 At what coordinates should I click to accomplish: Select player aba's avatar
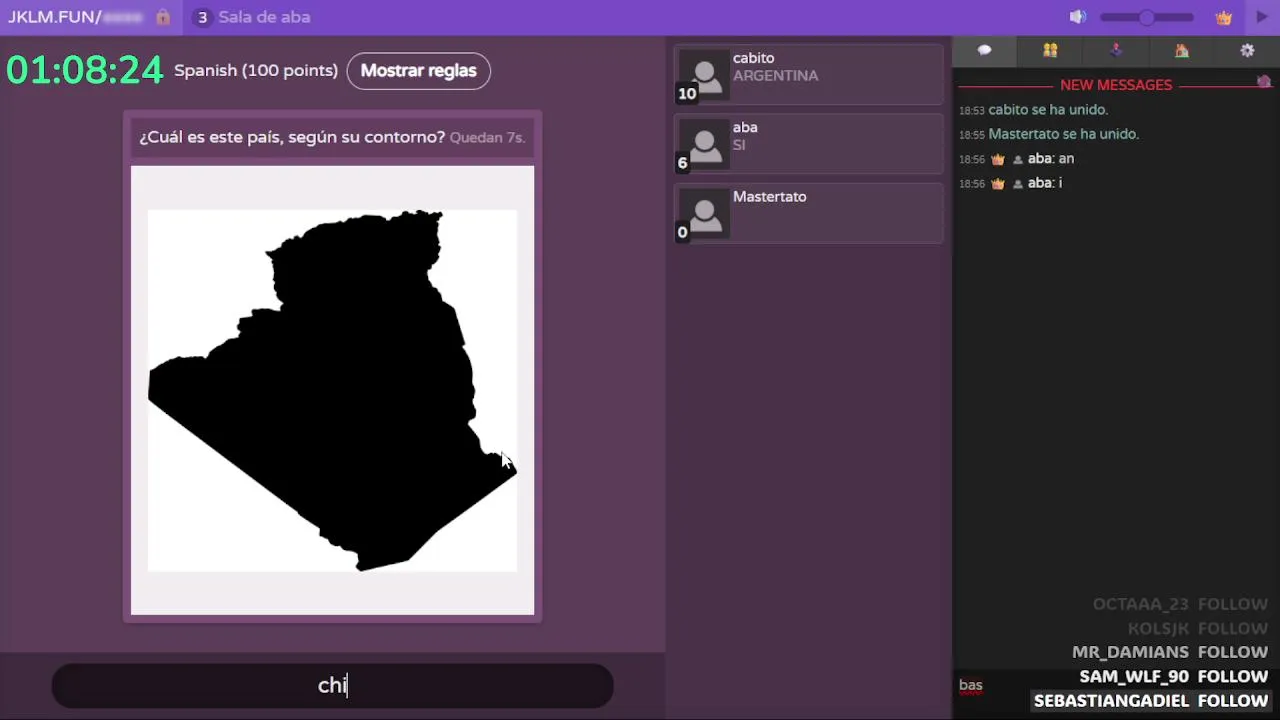[x=704, y=144]
